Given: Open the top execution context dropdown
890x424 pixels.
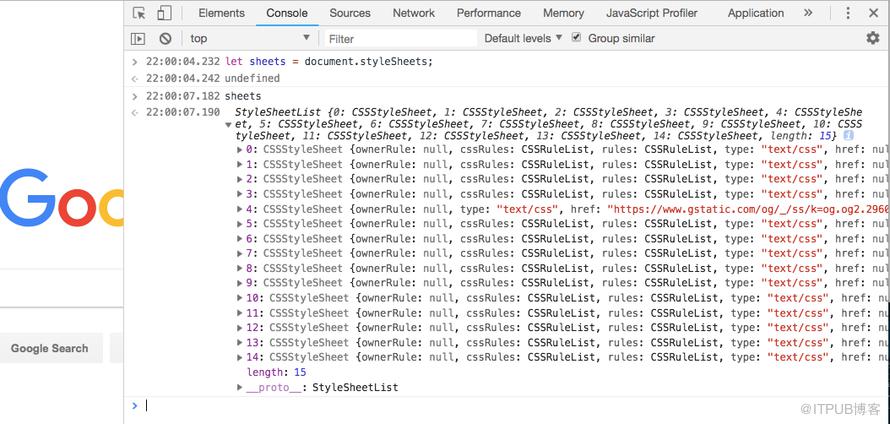Looking at the screenshot, I should pos(250,38).
